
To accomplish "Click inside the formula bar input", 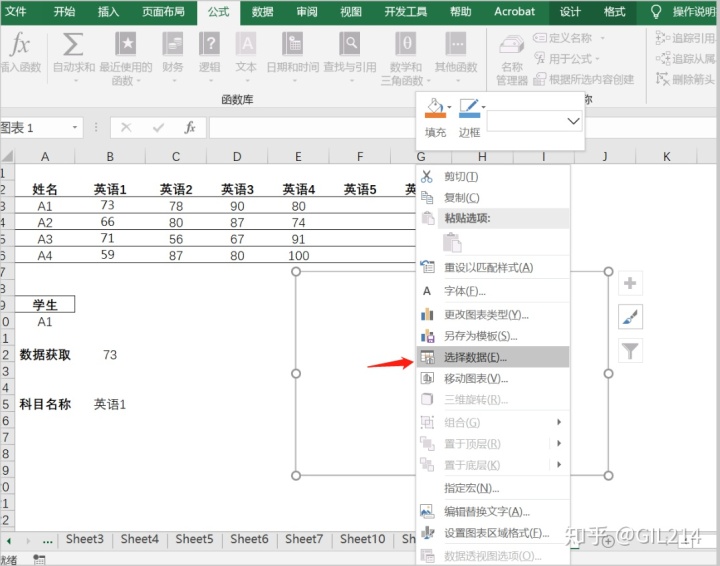I will (x=312, y=128).
